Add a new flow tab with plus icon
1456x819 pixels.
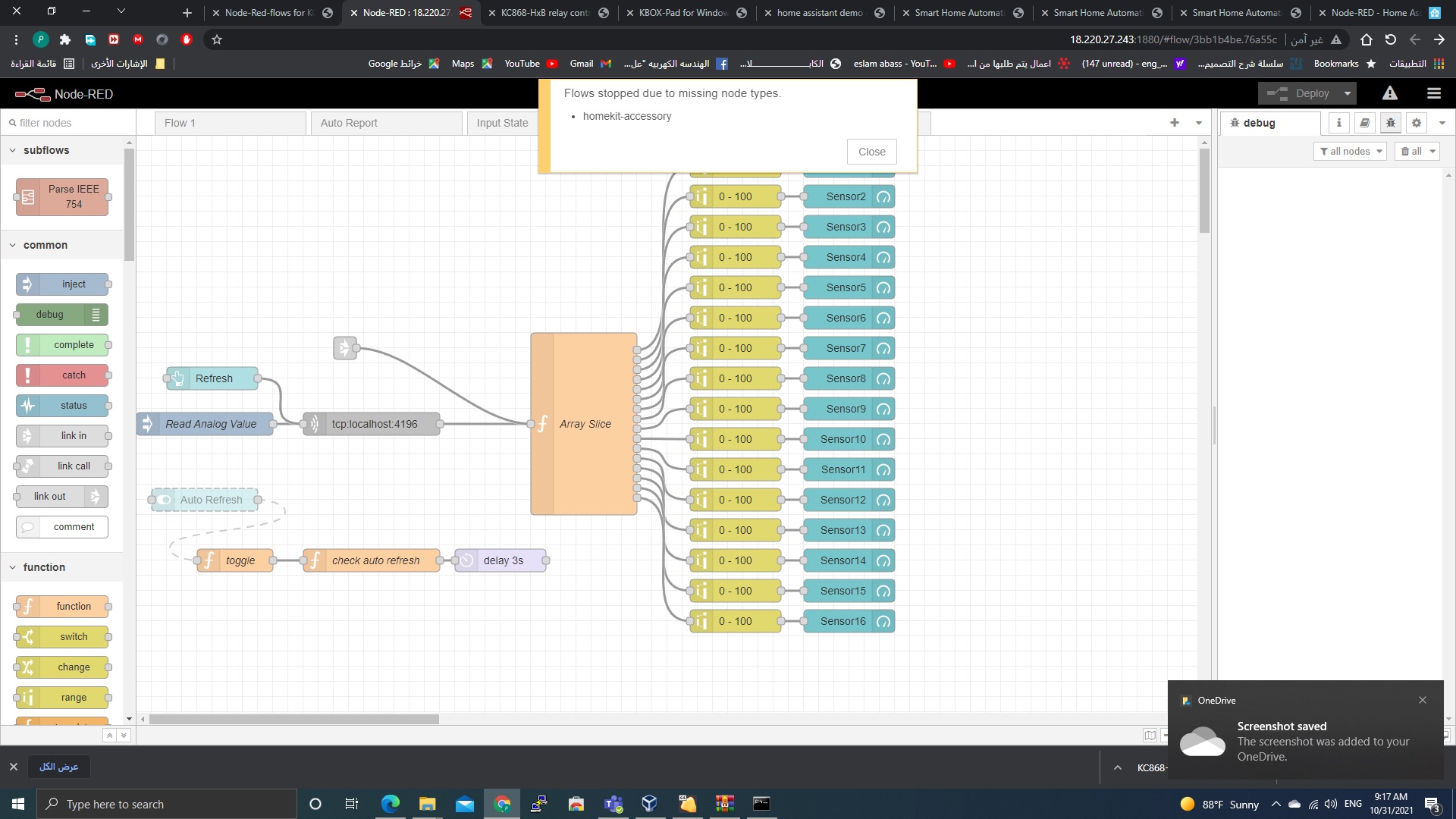(x=1174, y=123)
